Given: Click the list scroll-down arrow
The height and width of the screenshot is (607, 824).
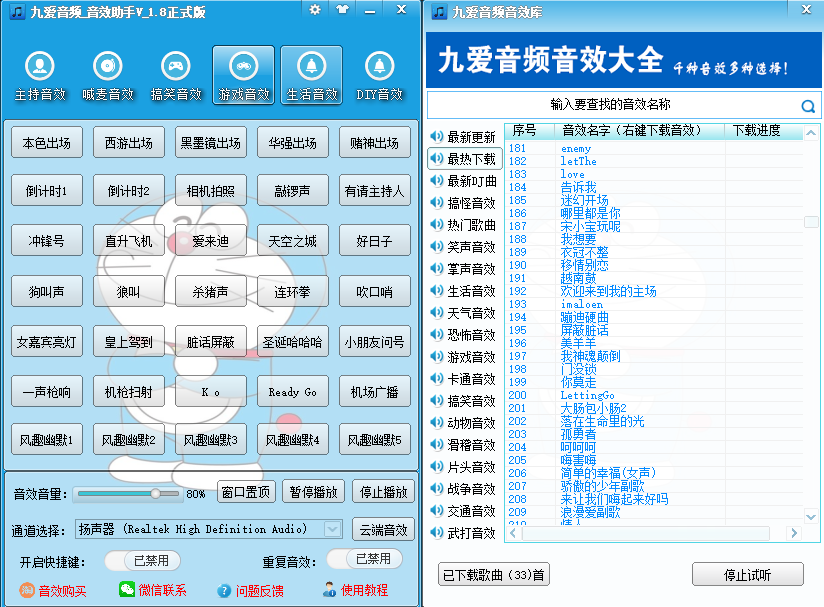Looking at the screenshot, I should point(811,517).
